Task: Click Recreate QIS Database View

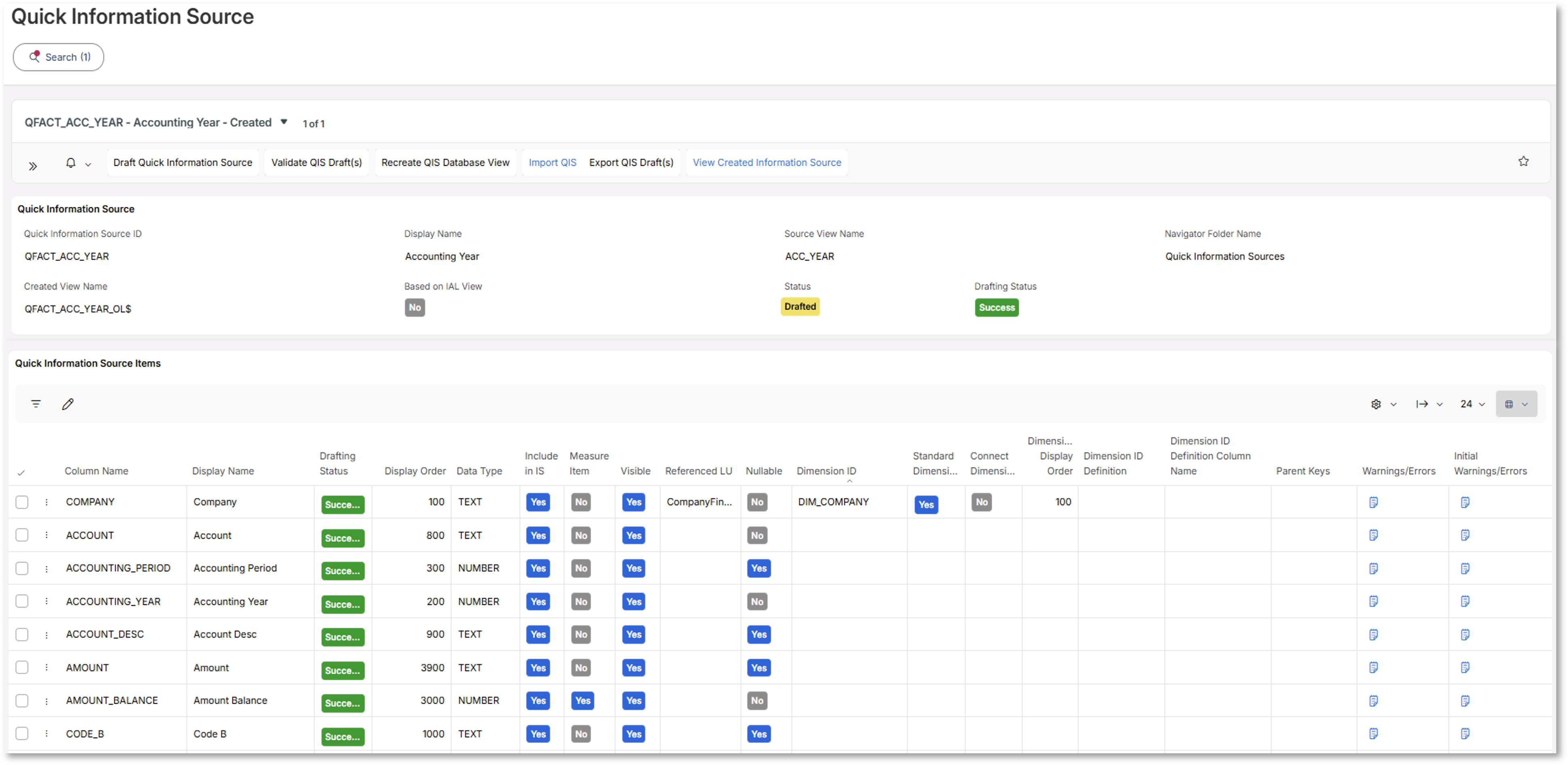Action: click(x=445, y=162)
